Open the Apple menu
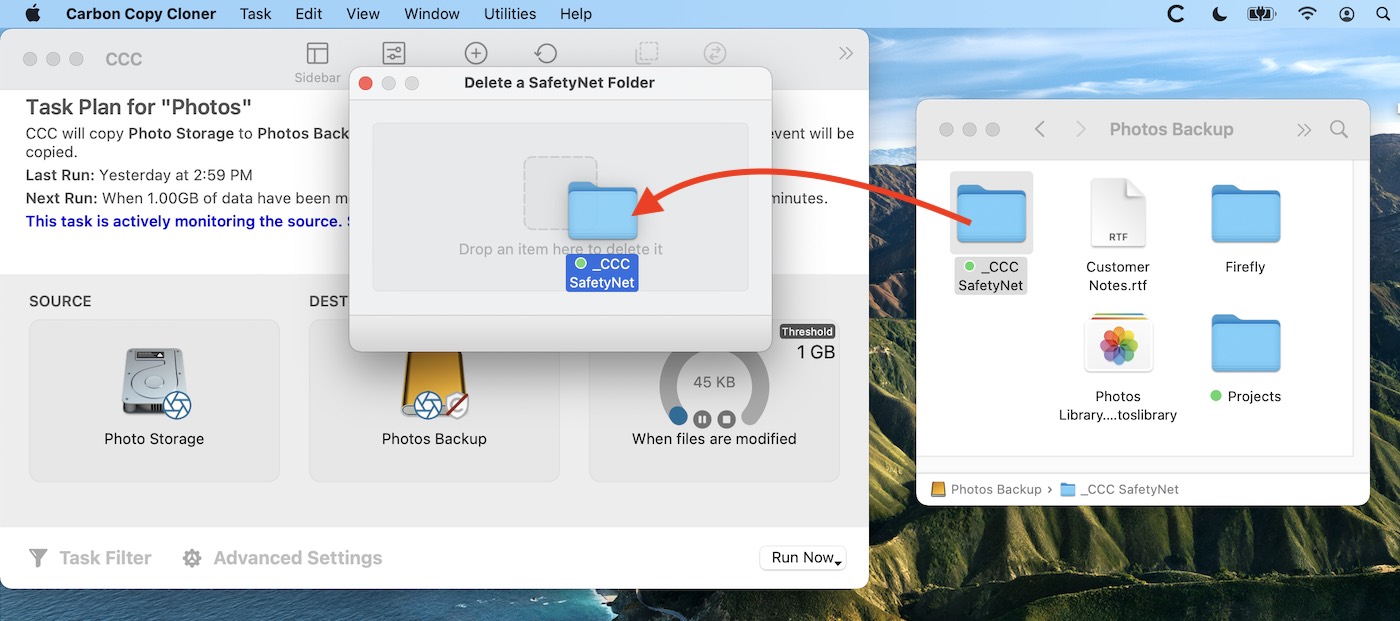This screenshot has width=1400, height=621. click(33, 14)
